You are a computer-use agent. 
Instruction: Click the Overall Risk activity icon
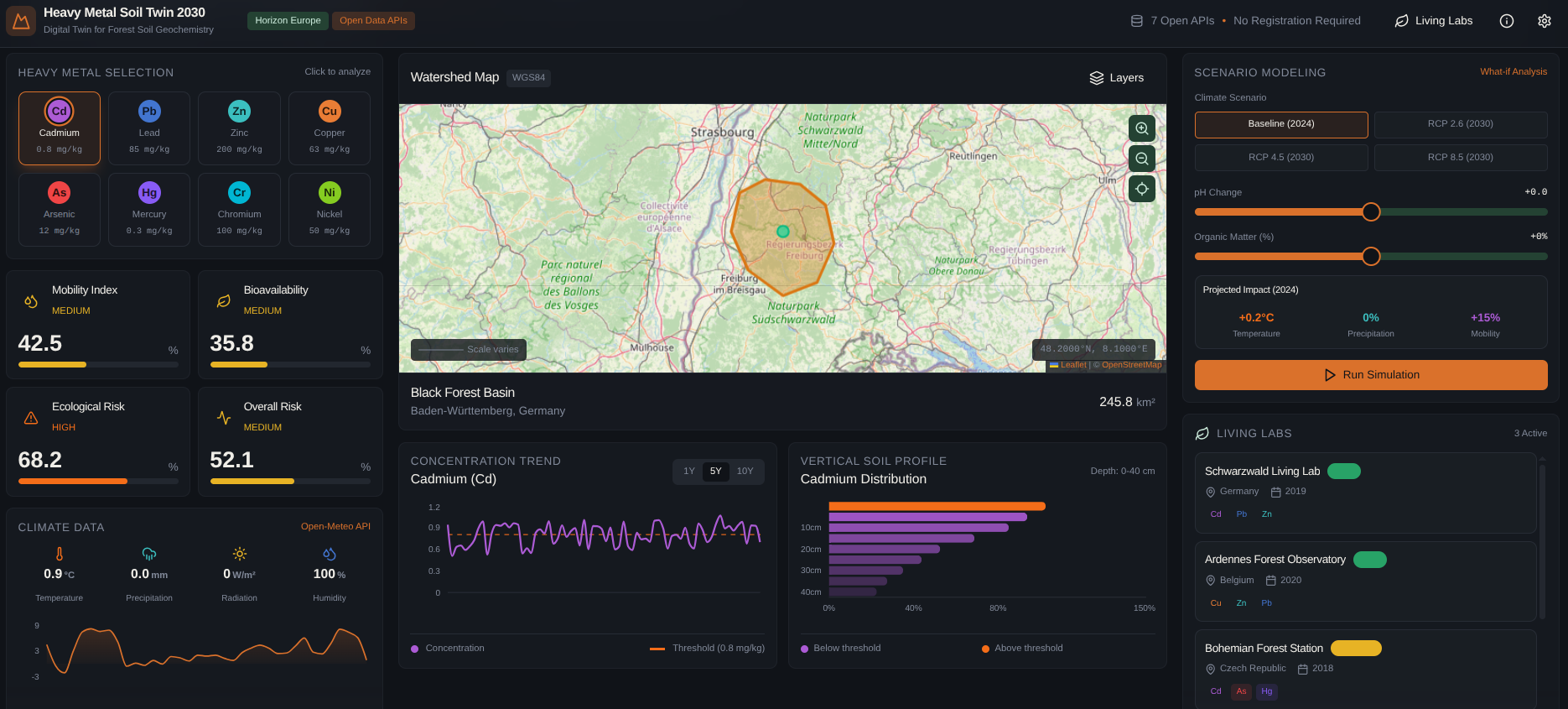point(223,418)
